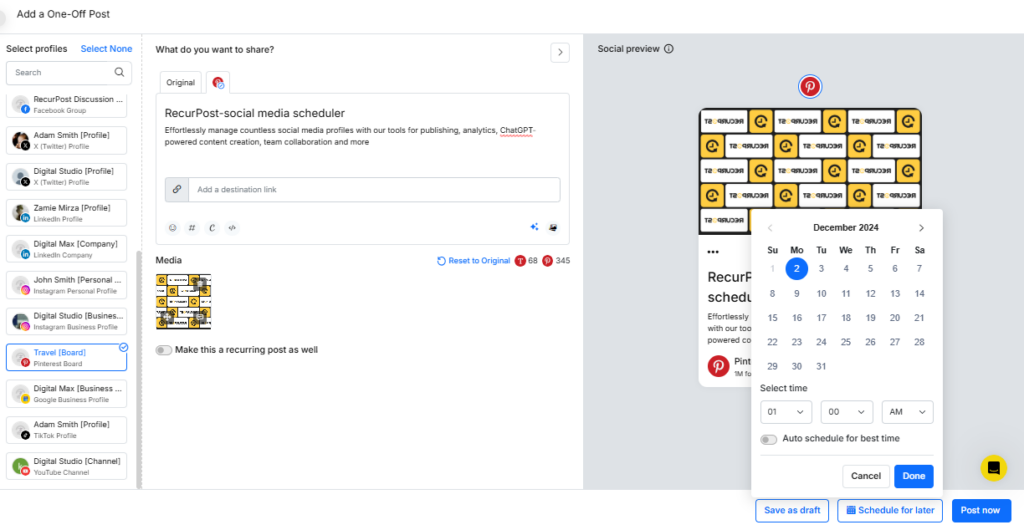Deselect the Travel [Board] Pinterest profile
Screen dimensions: 1024x530
[67, 357]
